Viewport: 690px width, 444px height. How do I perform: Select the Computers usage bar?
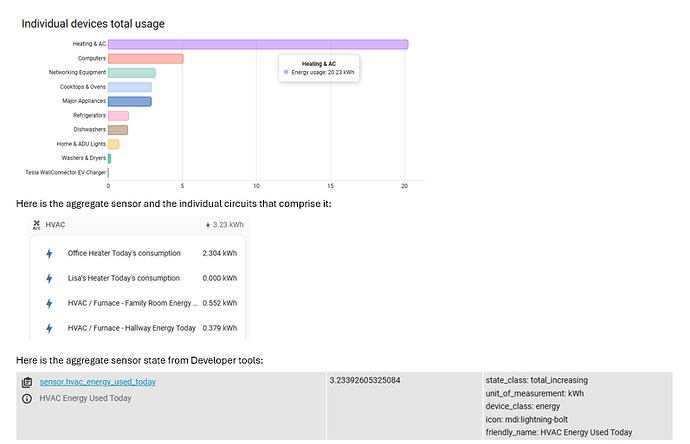[145, 58]
